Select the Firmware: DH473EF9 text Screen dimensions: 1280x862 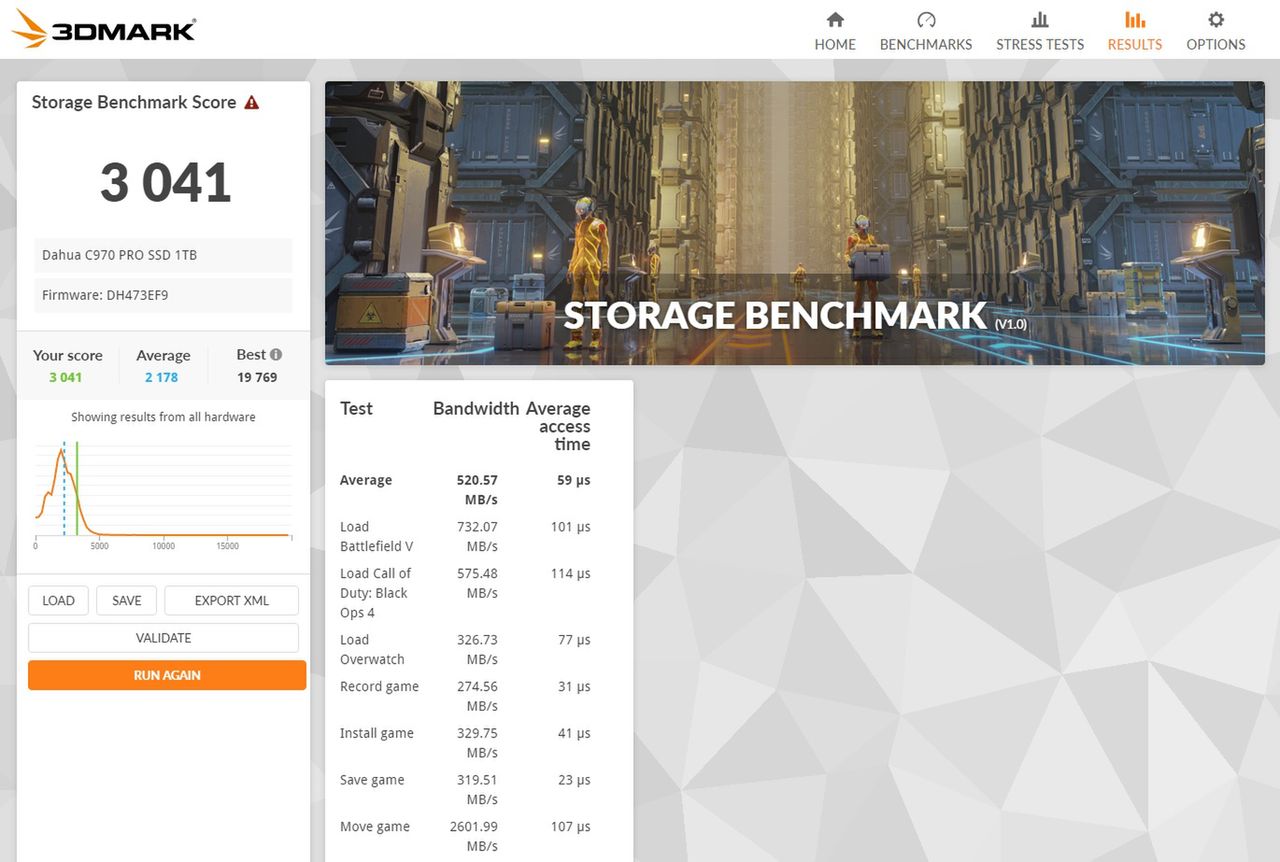coord(104,295)
